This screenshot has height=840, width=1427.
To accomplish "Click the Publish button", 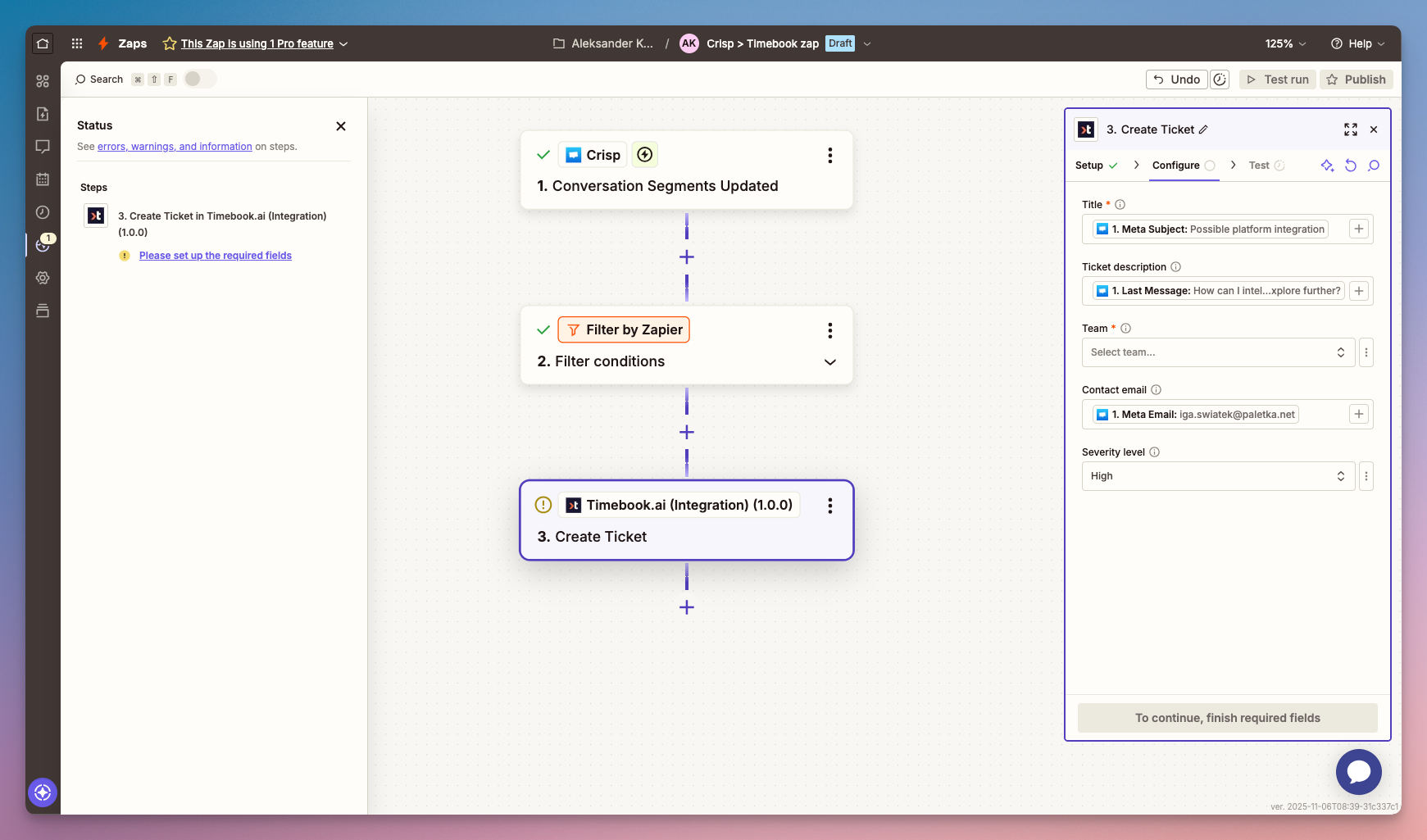I will tap(1356, 79).
